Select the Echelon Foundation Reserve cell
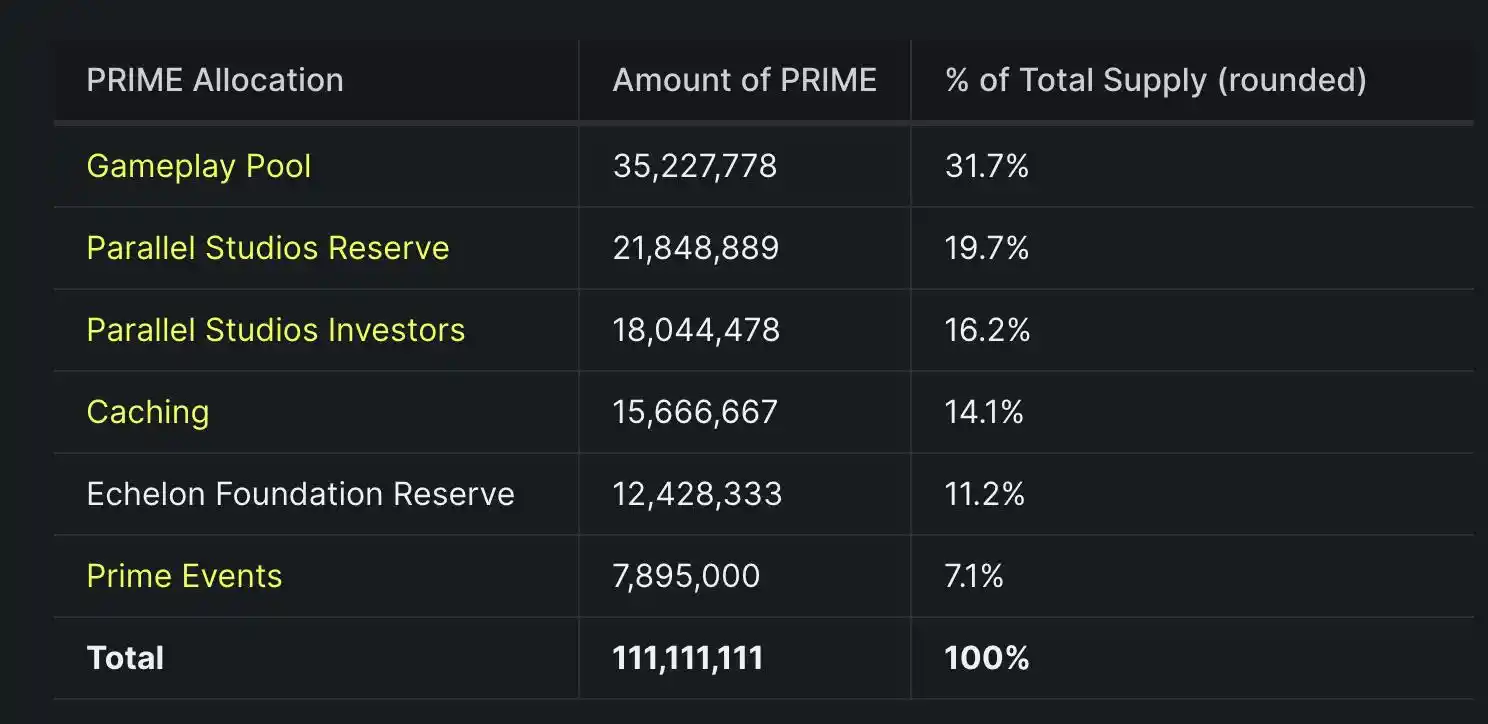 click(300, 494)
